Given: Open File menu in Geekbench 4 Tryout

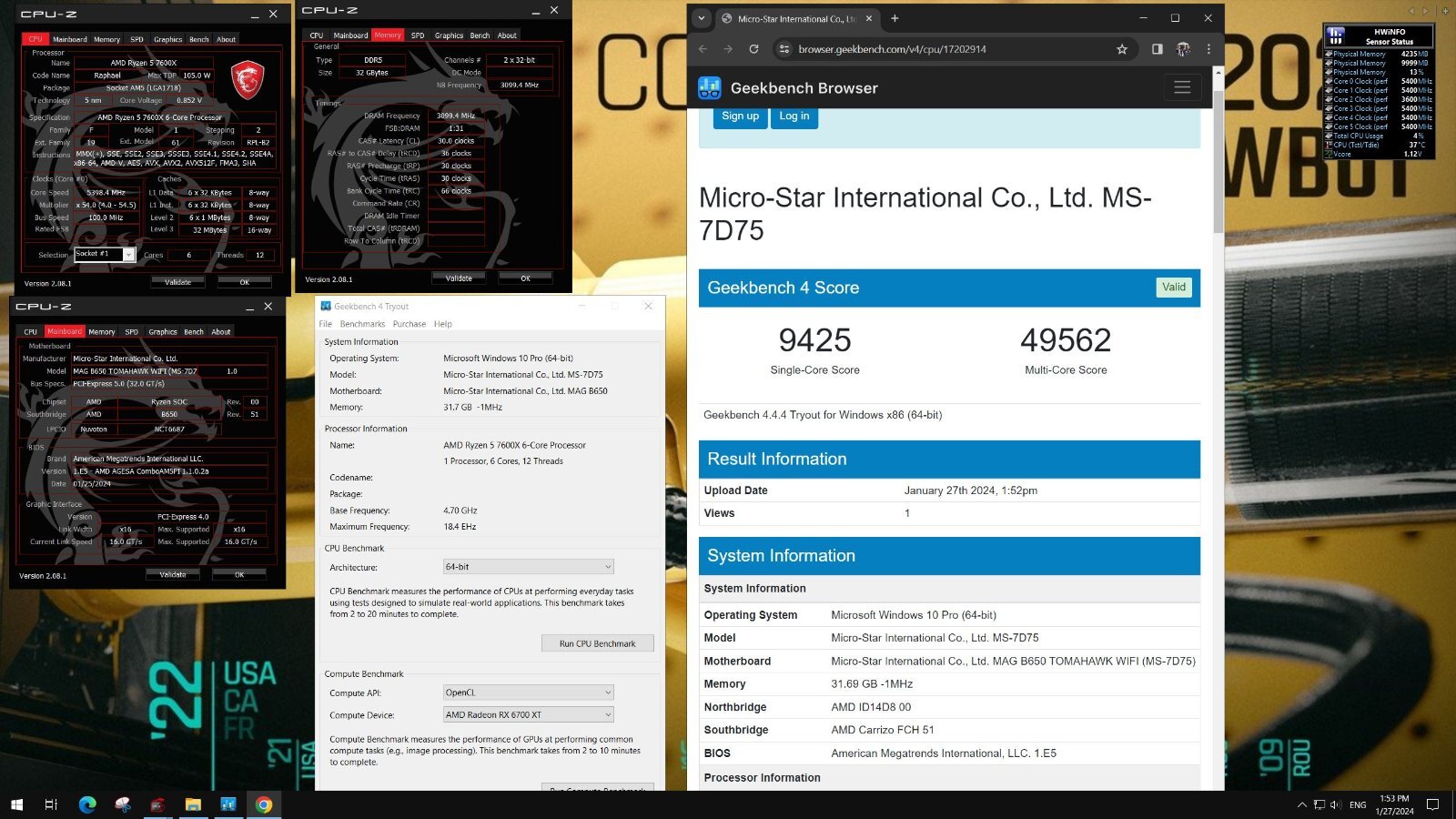Looking at the screenshot, I should click(326, 324).
